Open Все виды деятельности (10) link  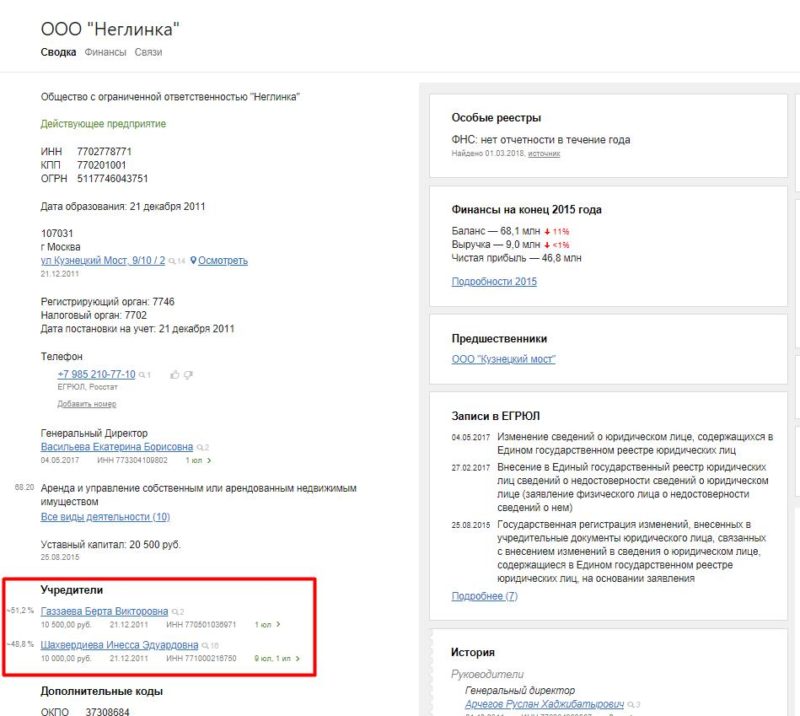[105, 517]
